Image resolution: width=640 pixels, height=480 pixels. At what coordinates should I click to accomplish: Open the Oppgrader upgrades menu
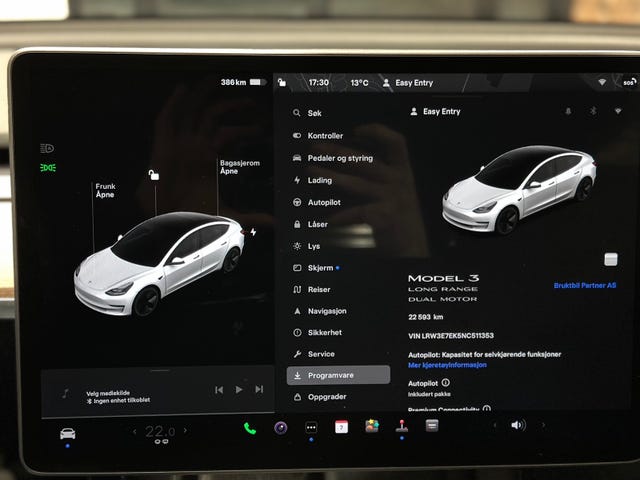[x=320, y=397]
